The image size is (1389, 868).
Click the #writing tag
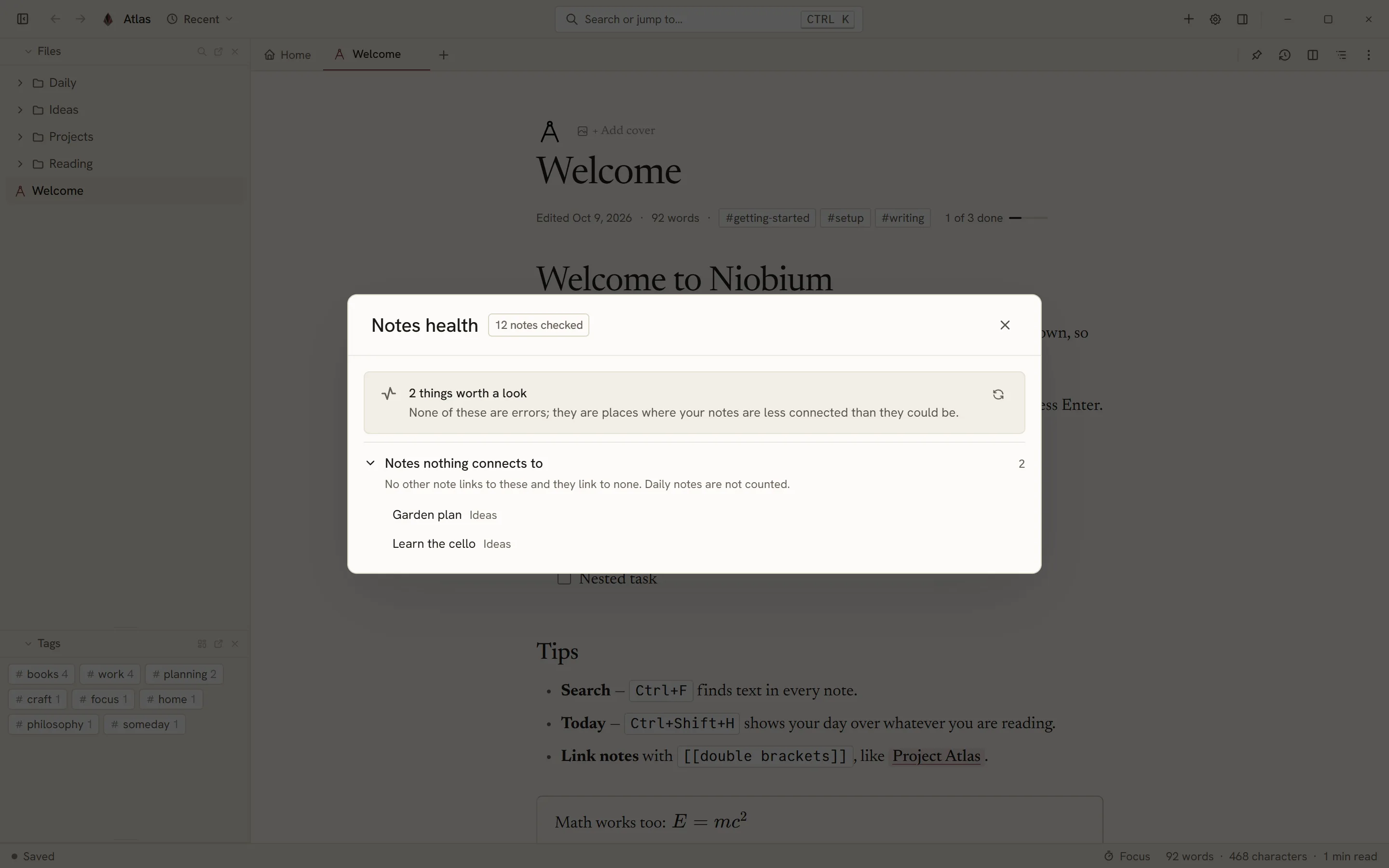click(x=902, y=218)
